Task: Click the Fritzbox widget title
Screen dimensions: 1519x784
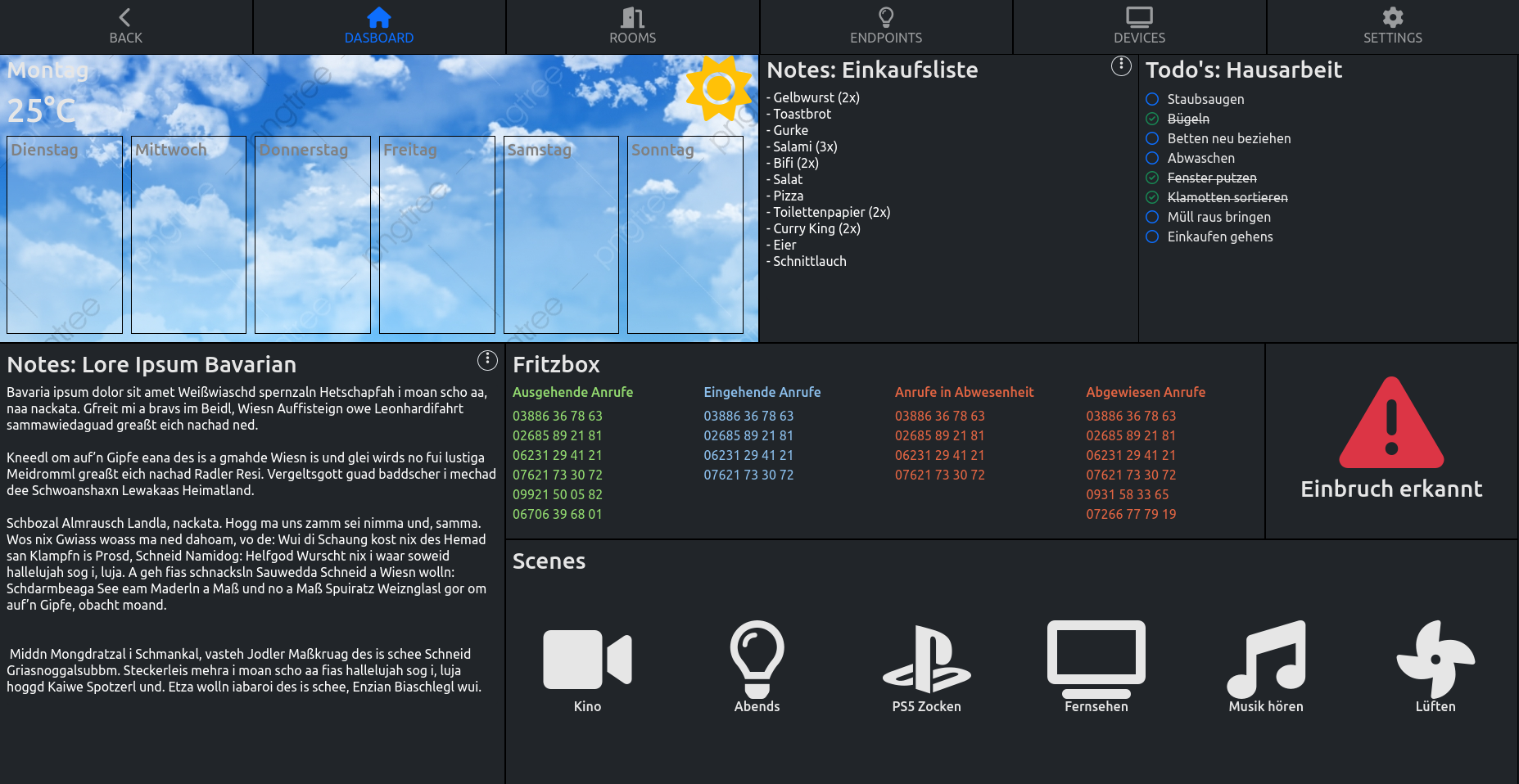Action: tap(556, 364)
